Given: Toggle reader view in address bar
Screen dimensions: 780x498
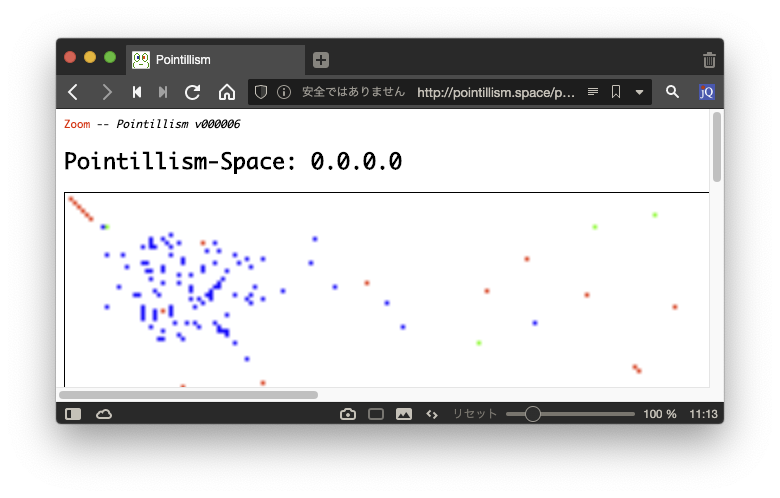Looking at the screenshot, I should pyautogui.click(x=593, y=92).
